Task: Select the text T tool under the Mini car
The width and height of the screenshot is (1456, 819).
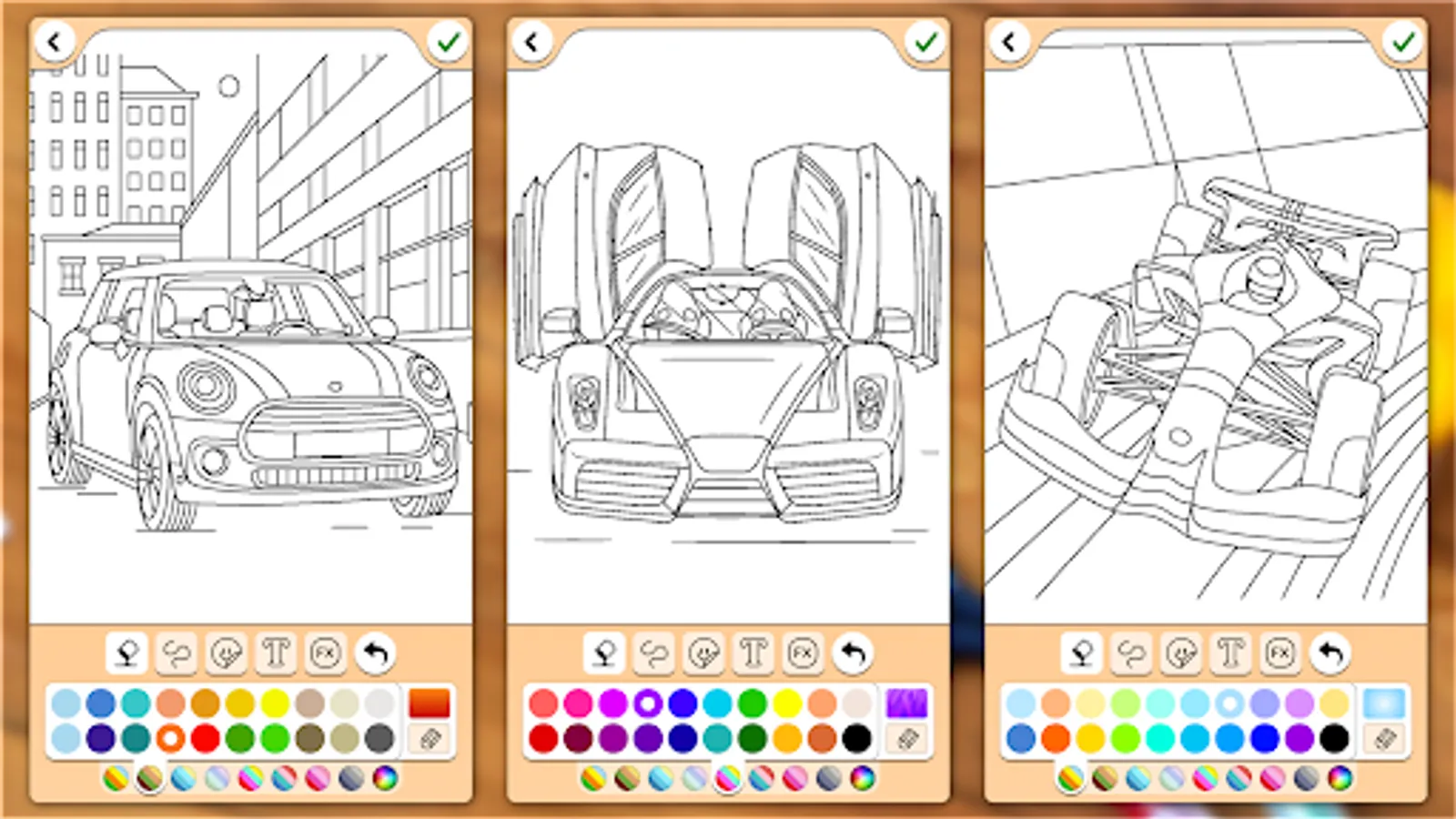Action: (x=276, y=652)
